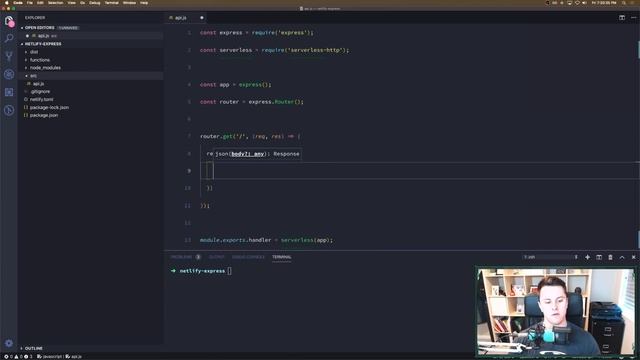This screenshot has height=360, width=640.
Task: Open the Source Control view
Action: point(9,56)
